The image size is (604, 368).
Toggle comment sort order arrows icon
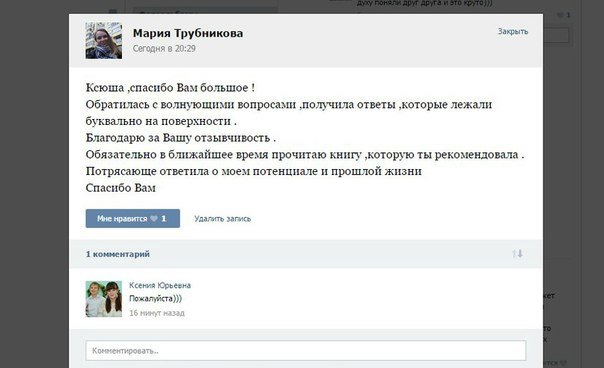pos(517,254)
